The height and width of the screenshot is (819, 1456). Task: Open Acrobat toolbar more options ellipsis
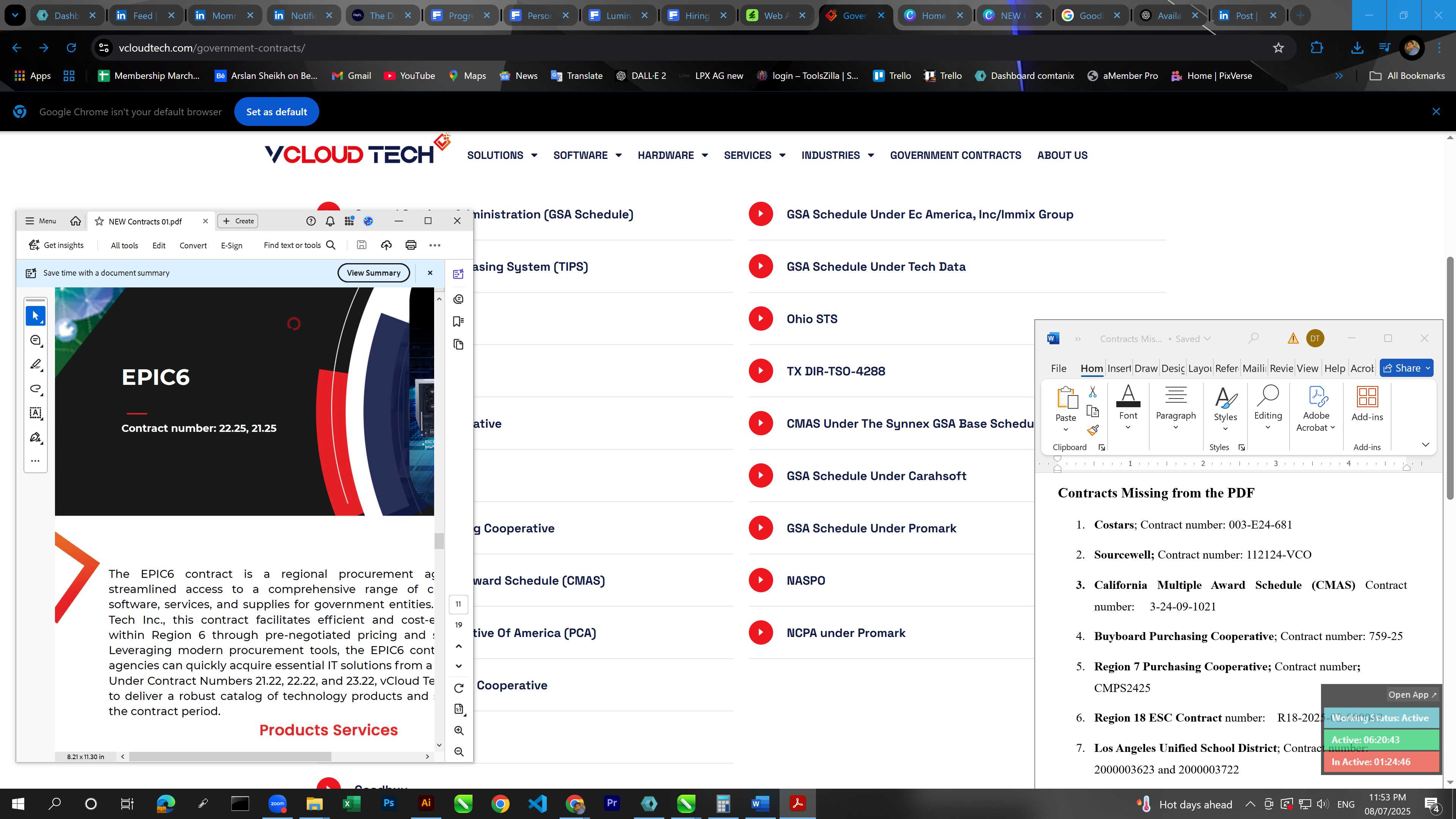435,245
